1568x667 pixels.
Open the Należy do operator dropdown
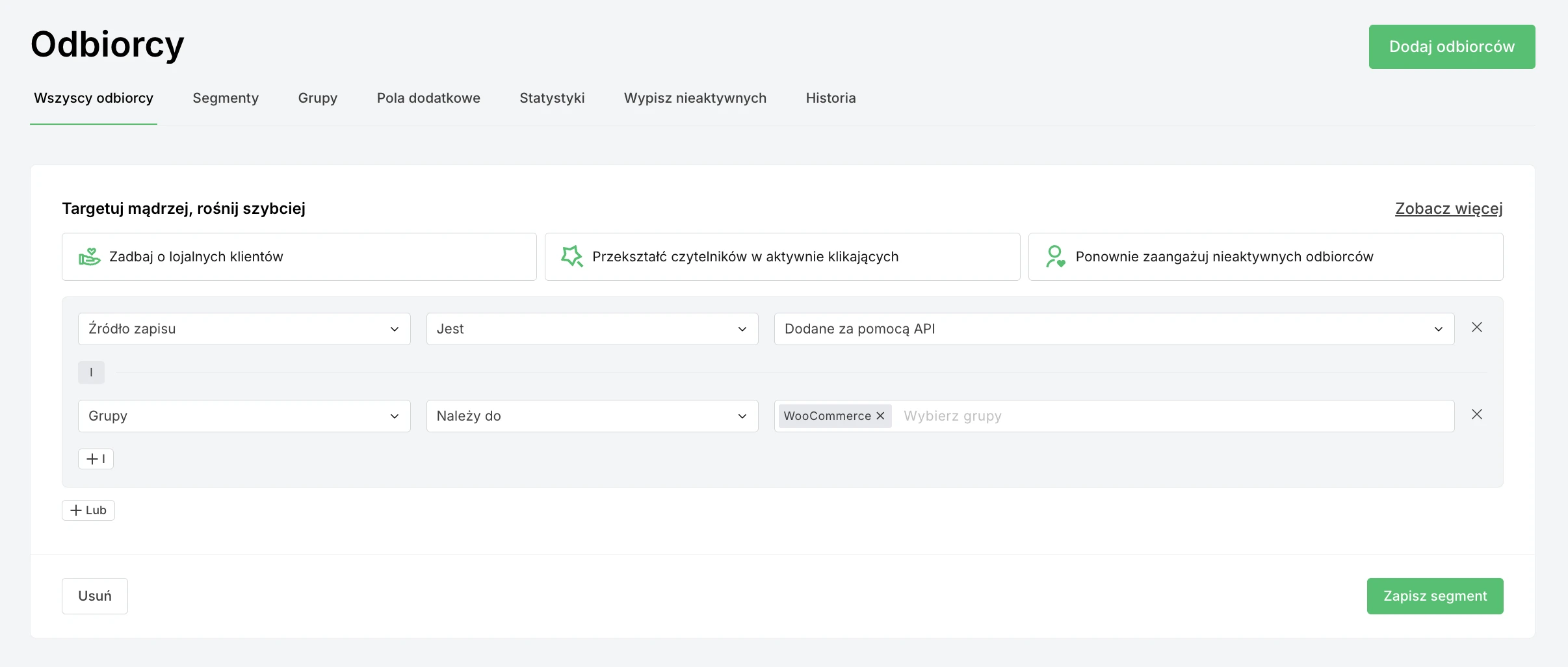tap(592, 416)
